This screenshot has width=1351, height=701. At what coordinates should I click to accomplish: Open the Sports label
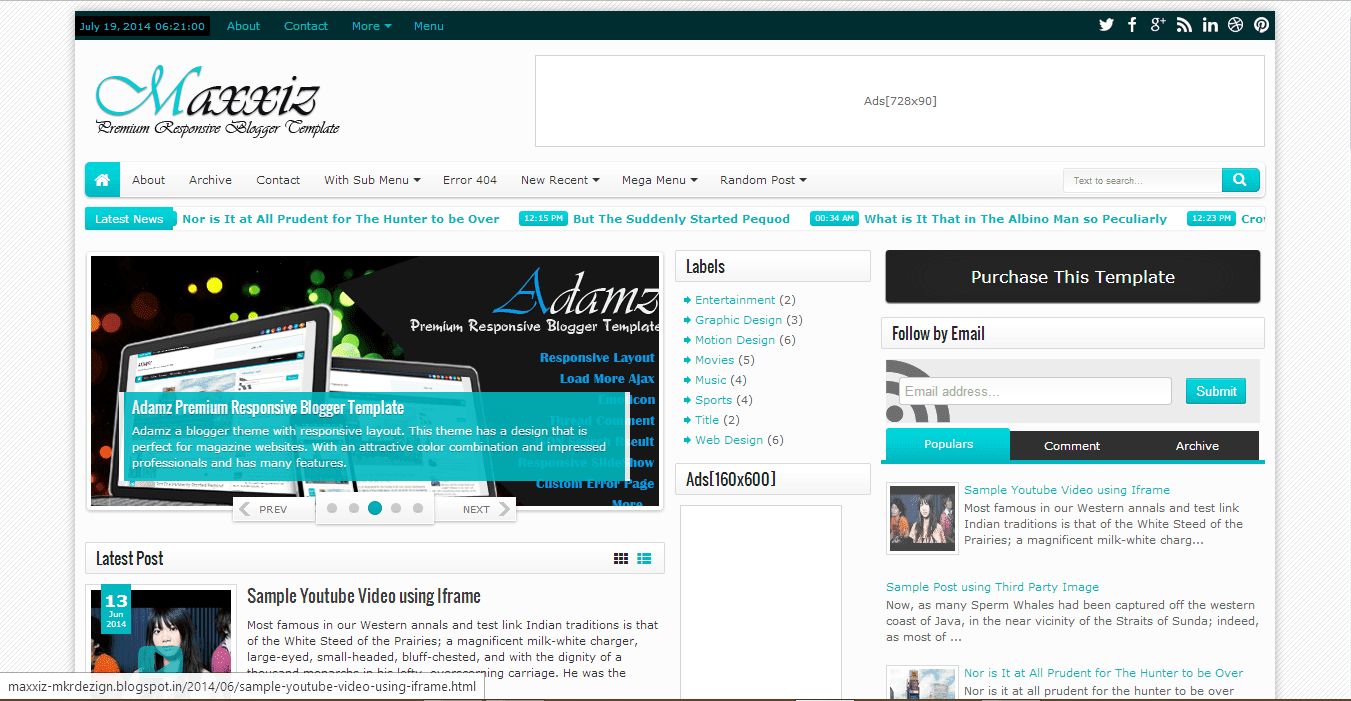point(714,400)
